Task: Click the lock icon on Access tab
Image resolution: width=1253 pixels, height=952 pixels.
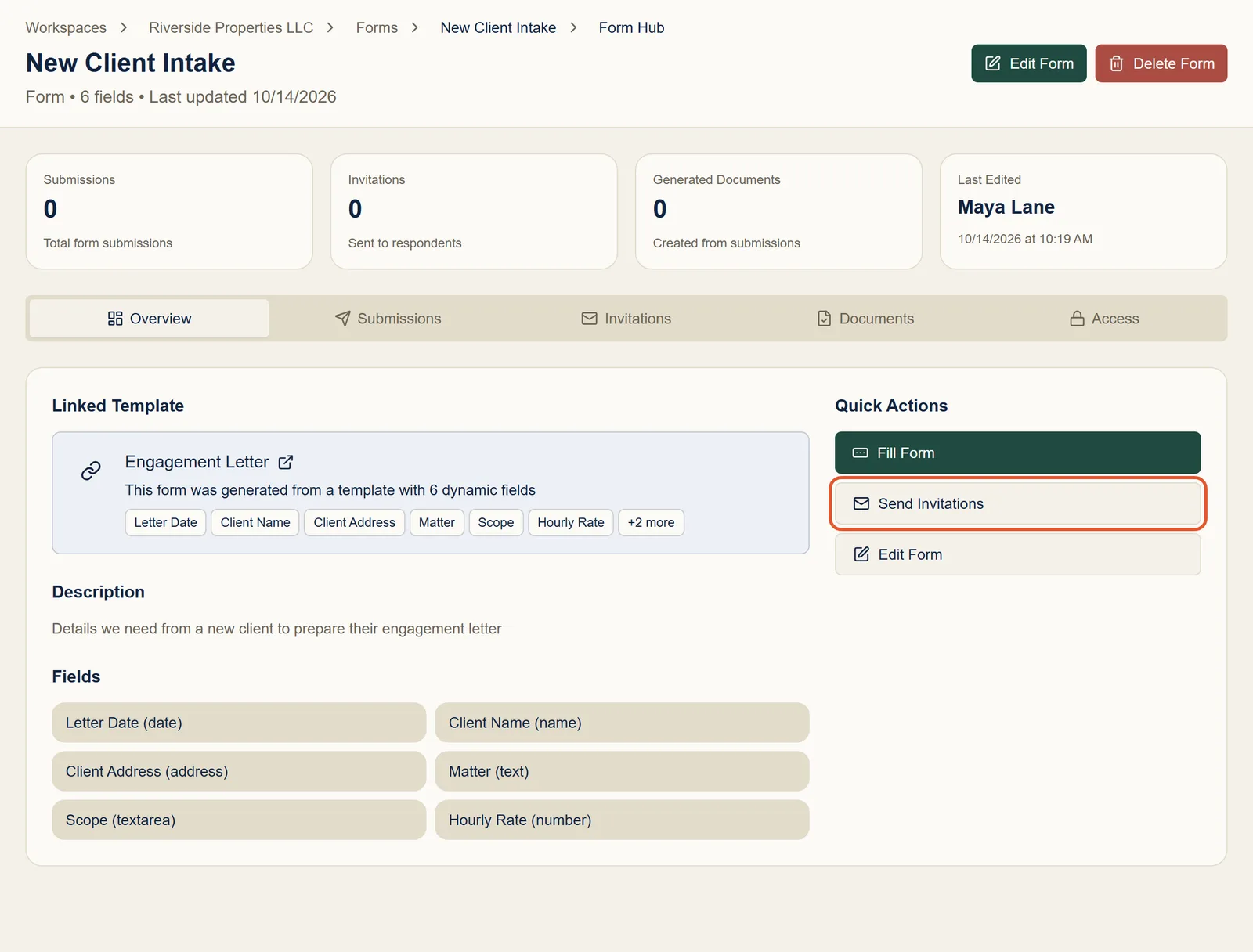Action: click(1077, 319)
